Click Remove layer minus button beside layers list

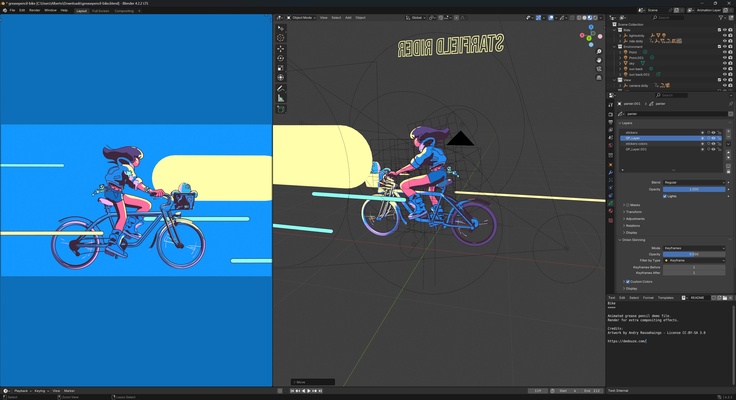click(x=728, y=138)
